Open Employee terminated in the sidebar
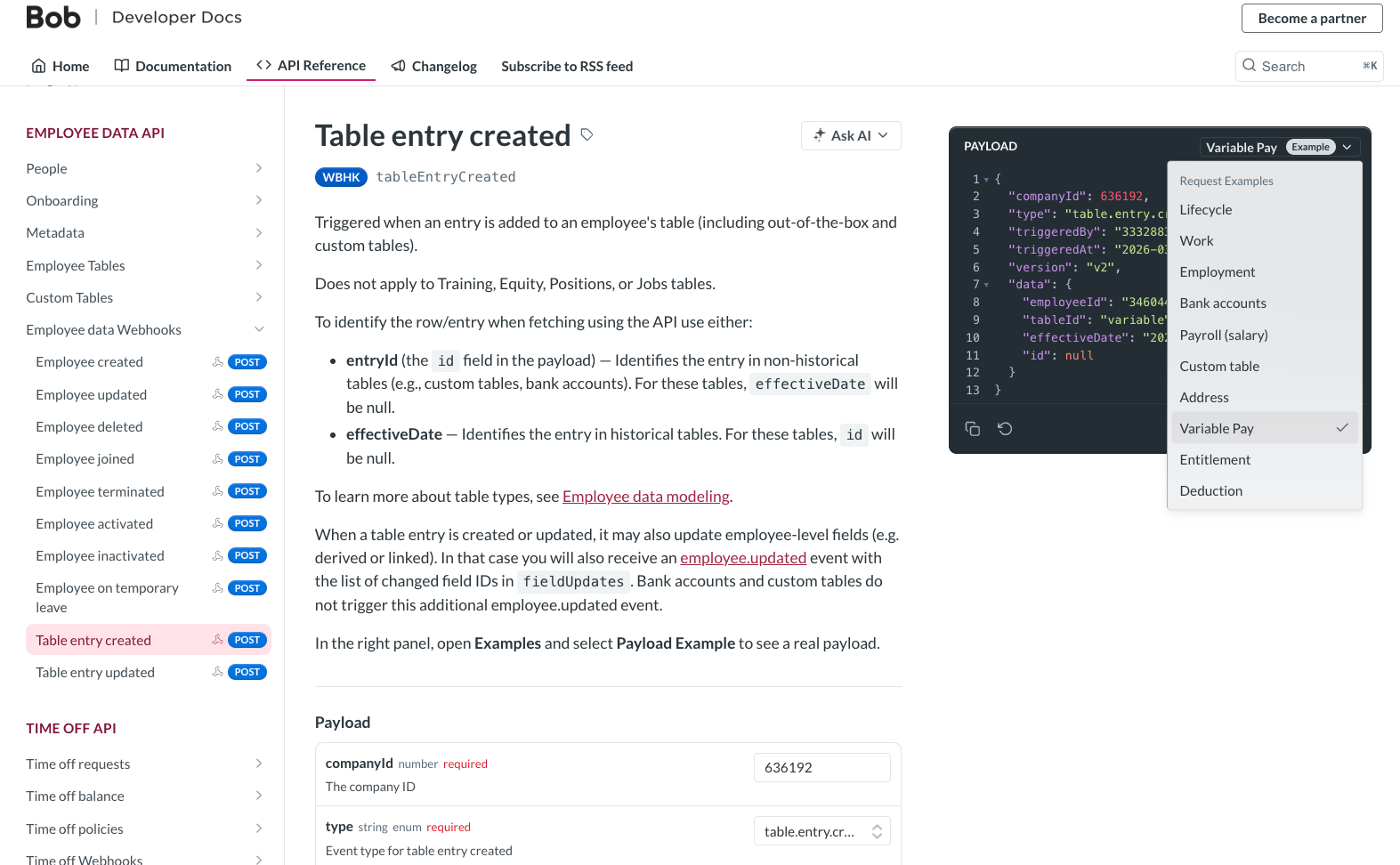 [100, 491]
